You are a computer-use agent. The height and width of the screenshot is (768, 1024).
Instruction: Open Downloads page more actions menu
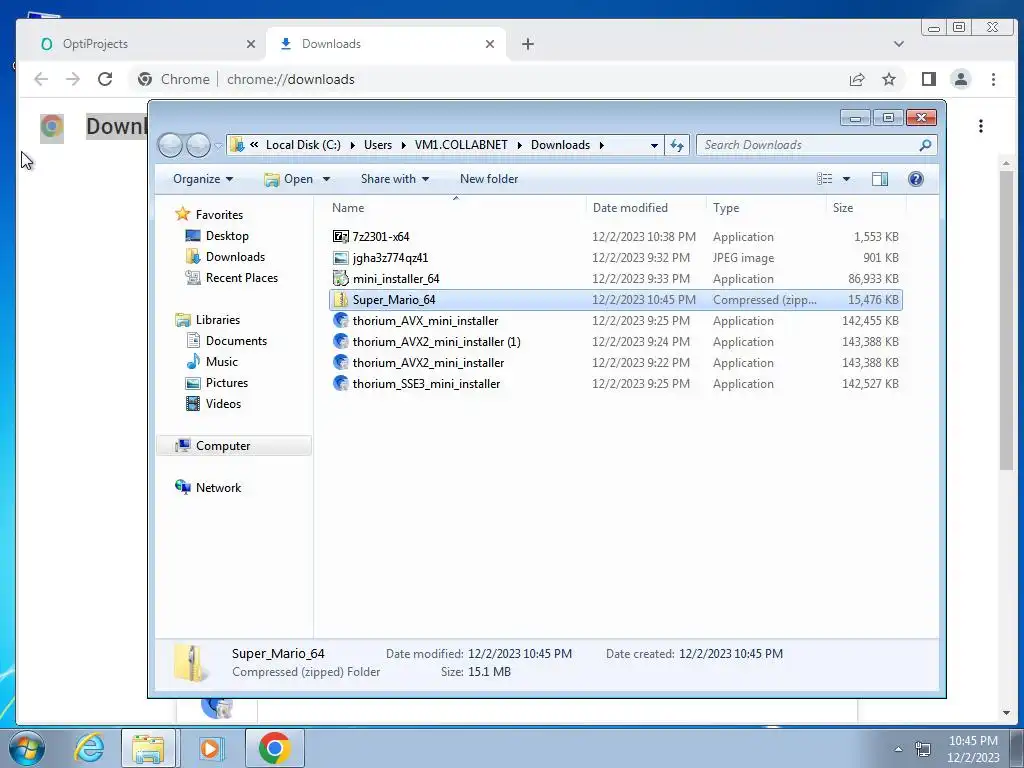coord(980,126)
